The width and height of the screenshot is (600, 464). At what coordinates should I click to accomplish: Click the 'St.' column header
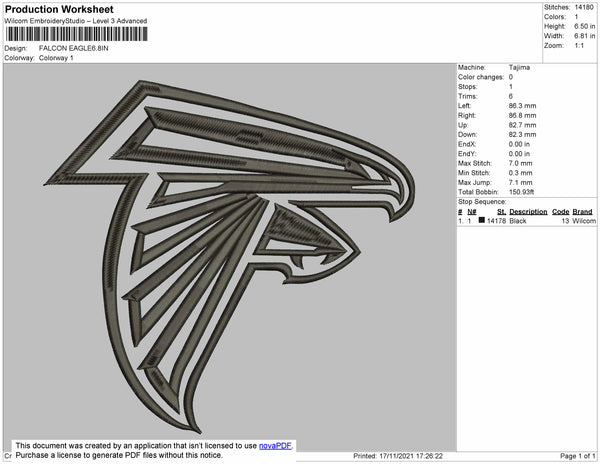501,212
